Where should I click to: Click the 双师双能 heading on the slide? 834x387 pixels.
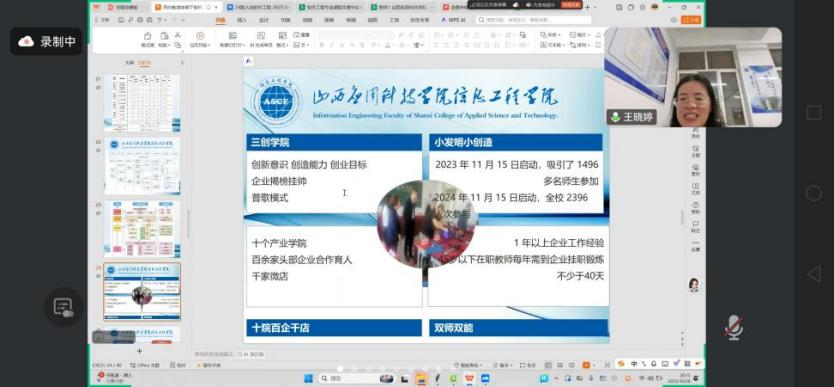(x=454, y=328)
